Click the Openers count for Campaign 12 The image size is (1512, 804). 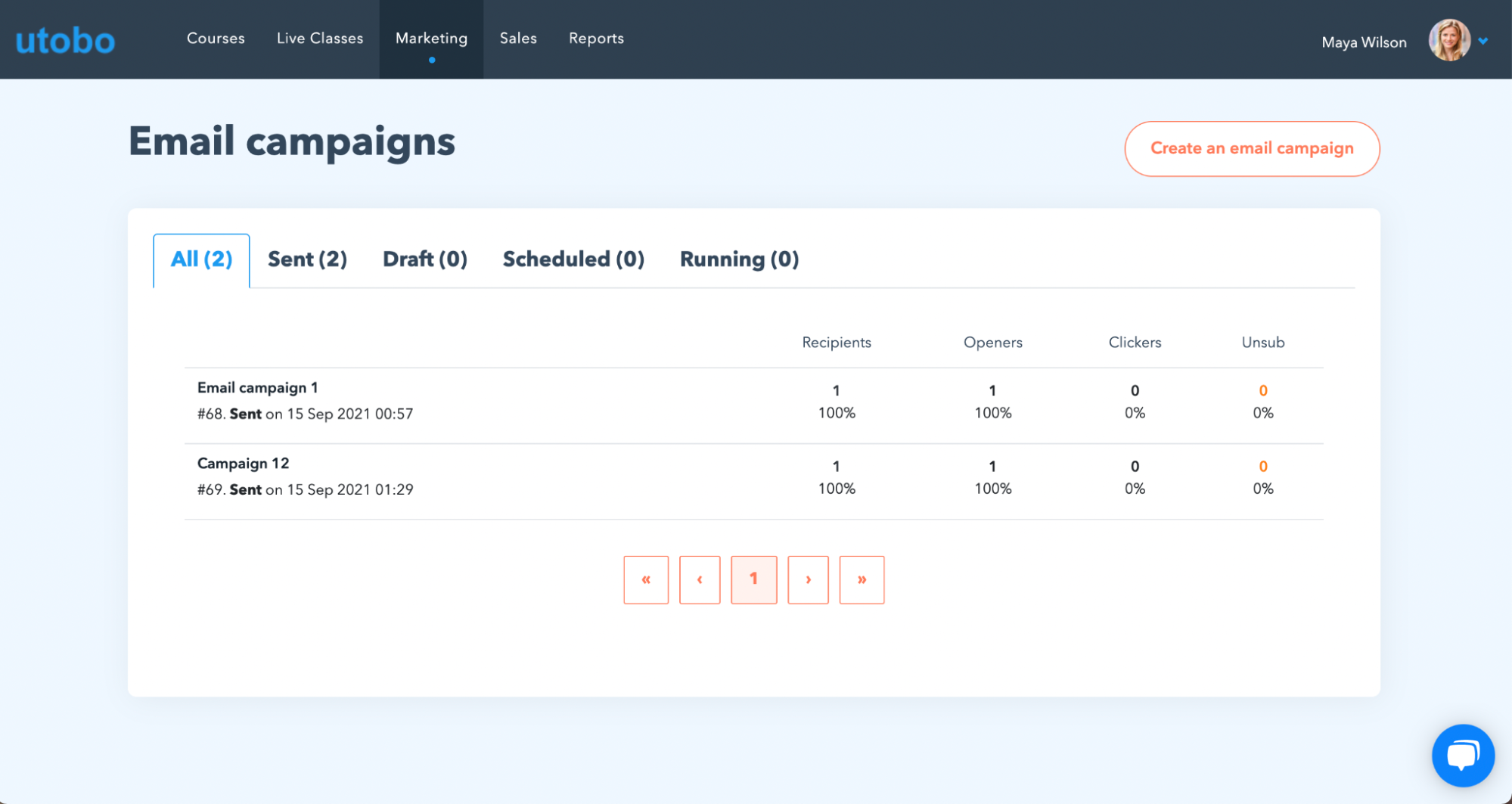[992, 467]
